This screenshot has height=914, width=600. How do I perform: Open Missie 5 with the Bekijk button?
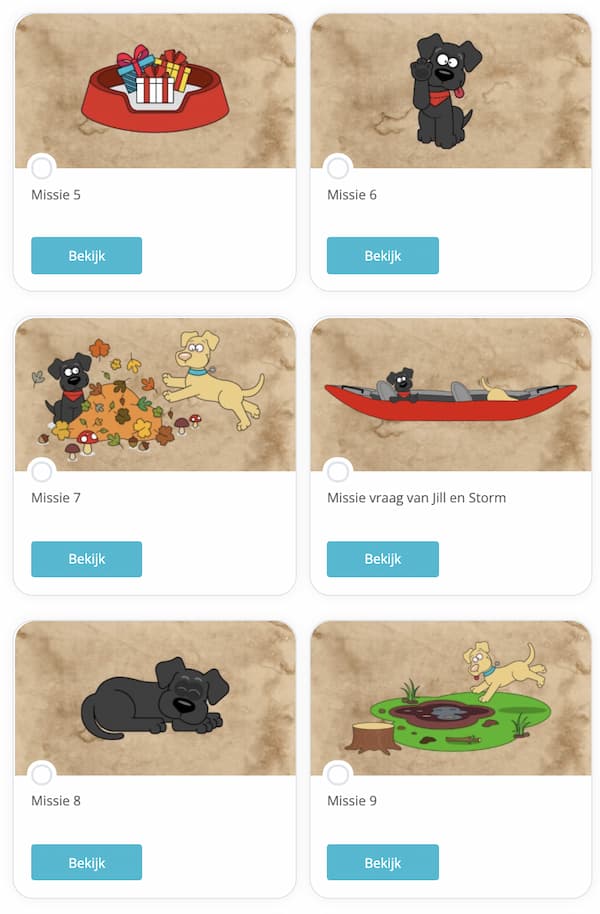[x=86, y=255]
